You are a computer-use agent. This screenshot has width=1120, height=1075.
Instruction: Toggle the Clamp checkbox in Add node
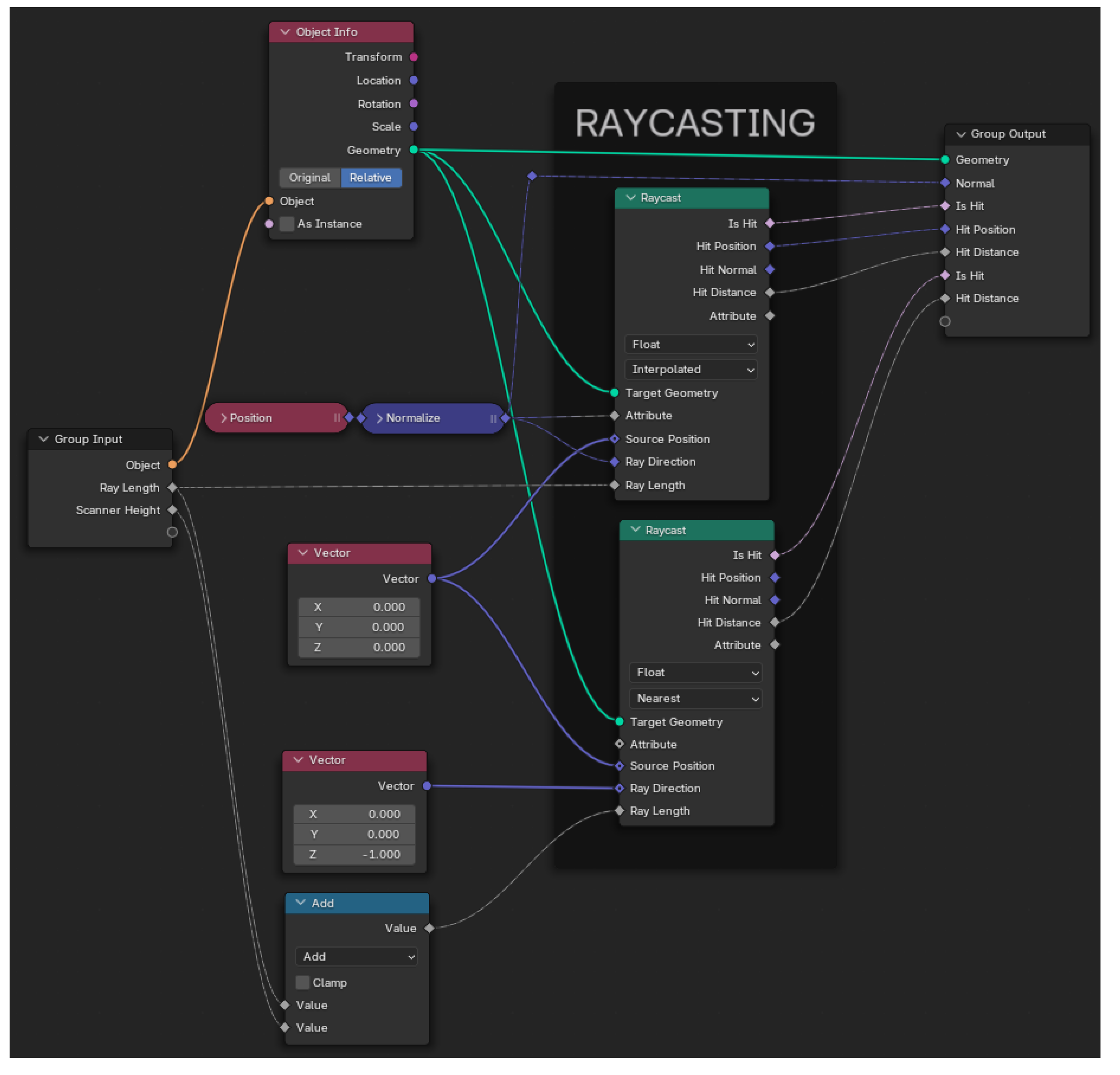303,983
